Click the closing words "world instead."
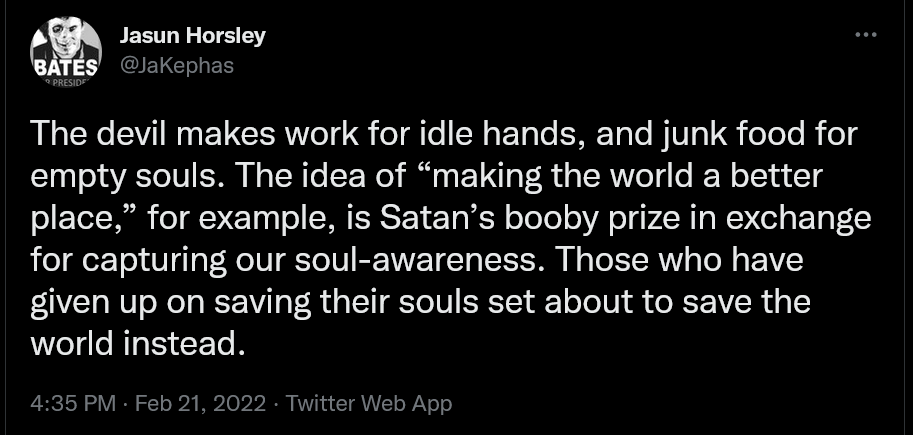The width and height of the screenshot is (913, 435). [x=138, y=346]
